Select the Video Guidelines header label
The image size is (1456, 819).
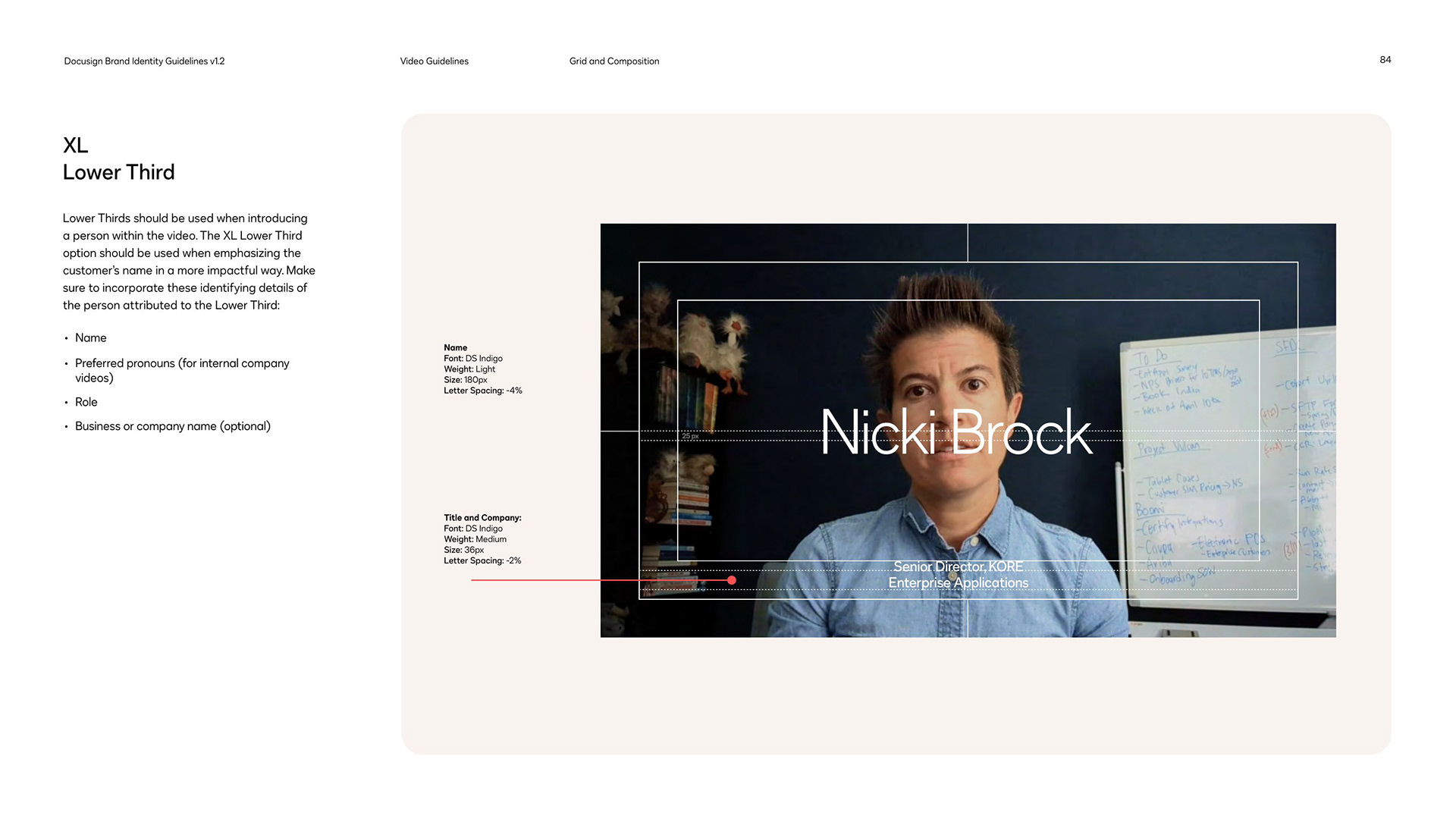click(x=434, y=61)
